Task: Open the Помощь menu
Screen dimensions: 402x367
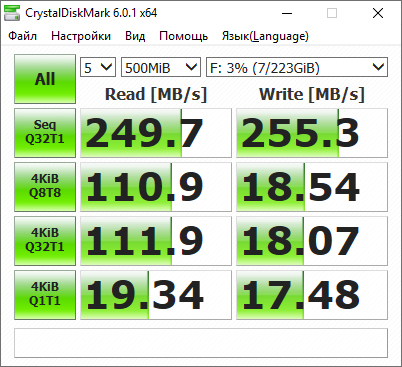Action: (x=184, y=36)
